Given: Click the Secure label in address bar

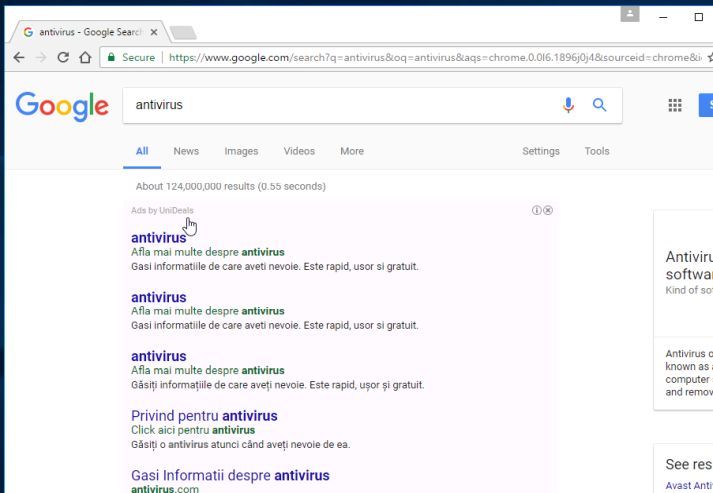Looking at the screenshot, I should coord(139,57).
